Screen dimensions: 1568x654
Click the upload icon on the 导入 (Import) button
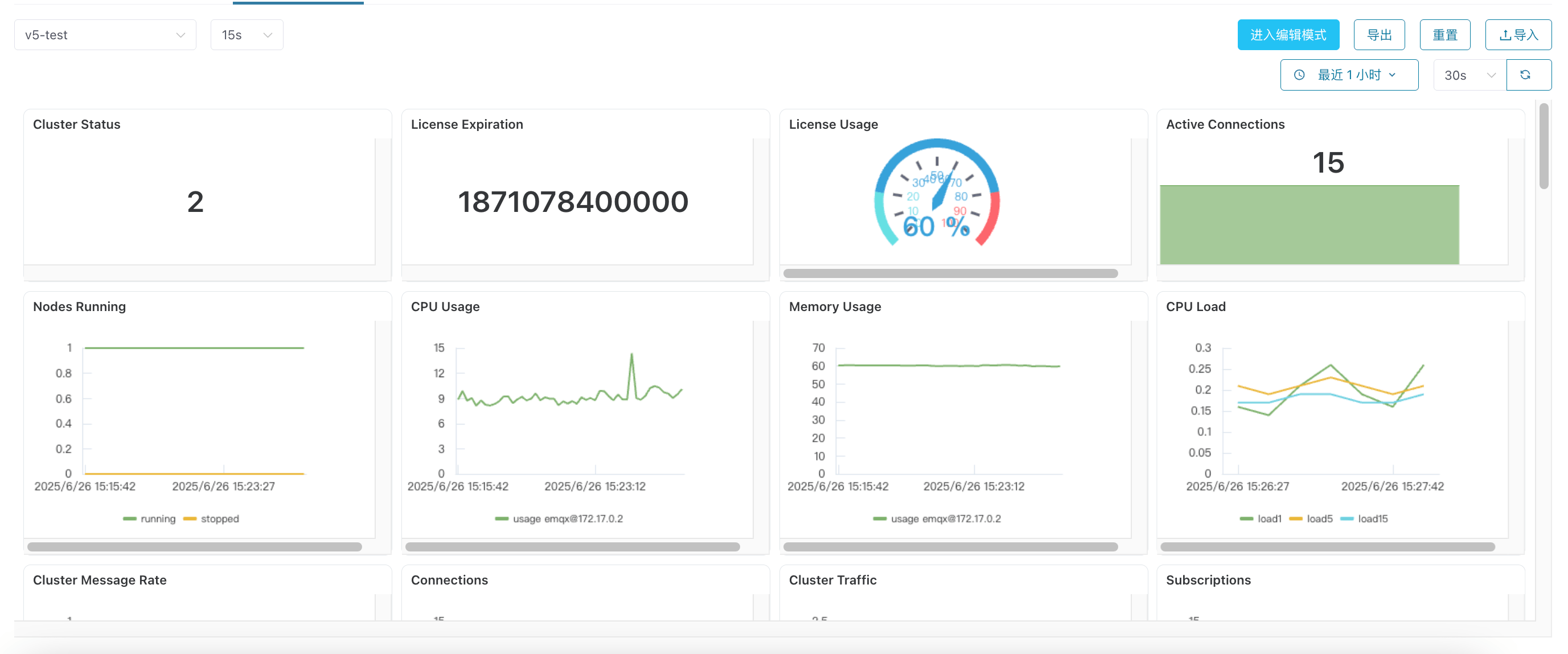(1505, 35)
